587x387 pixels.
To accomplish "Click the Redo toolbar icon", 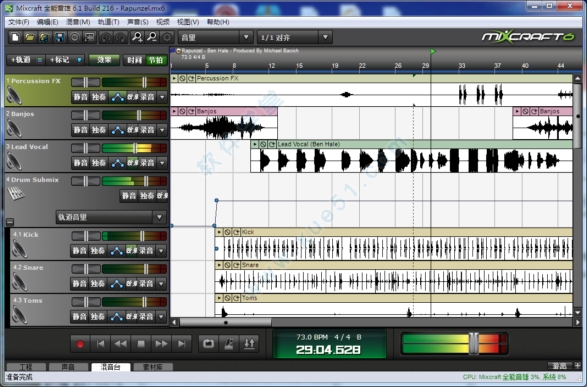I will [121, 37].
